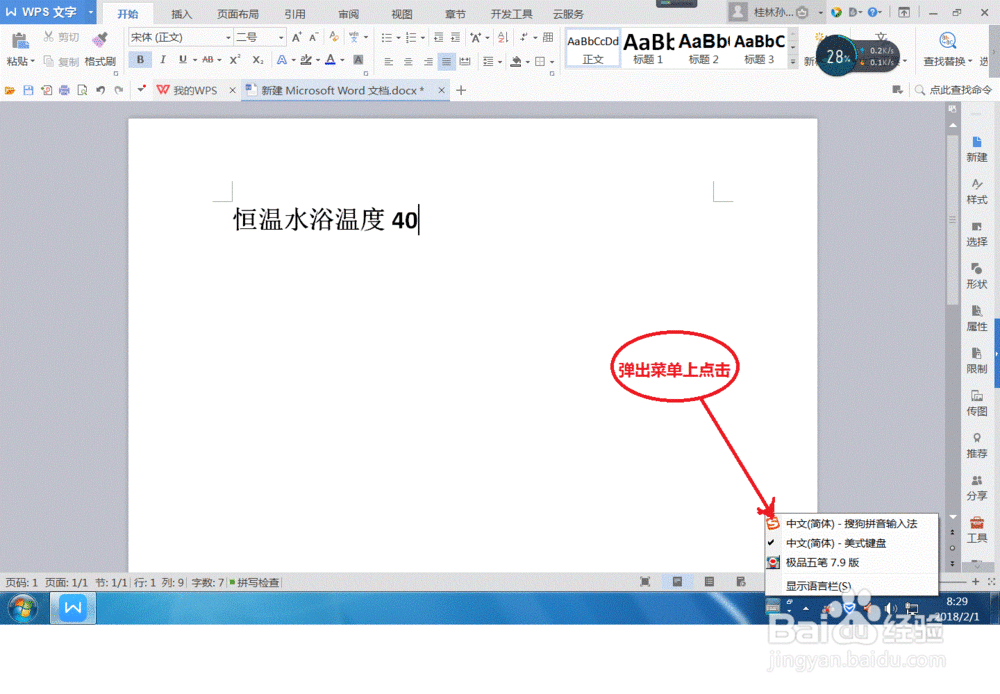
Task: Click the WPS icon in the Windows taskbar
Action: click(72, 607)
